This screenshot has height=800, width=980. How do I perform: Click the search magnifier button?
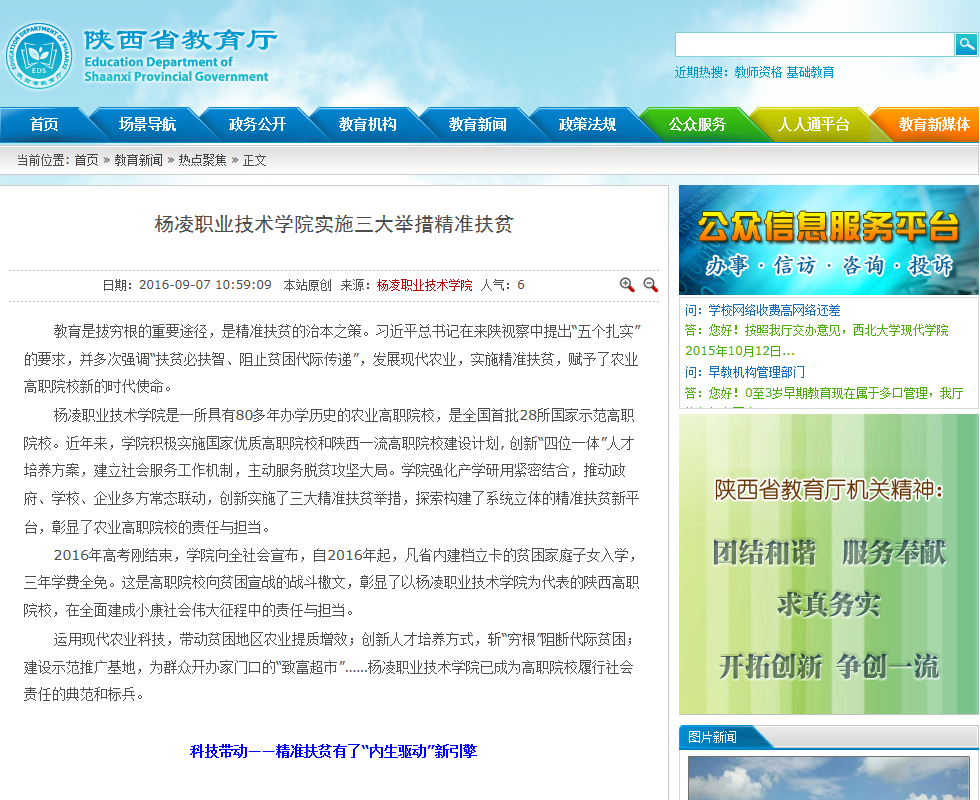tap(966, 44)
